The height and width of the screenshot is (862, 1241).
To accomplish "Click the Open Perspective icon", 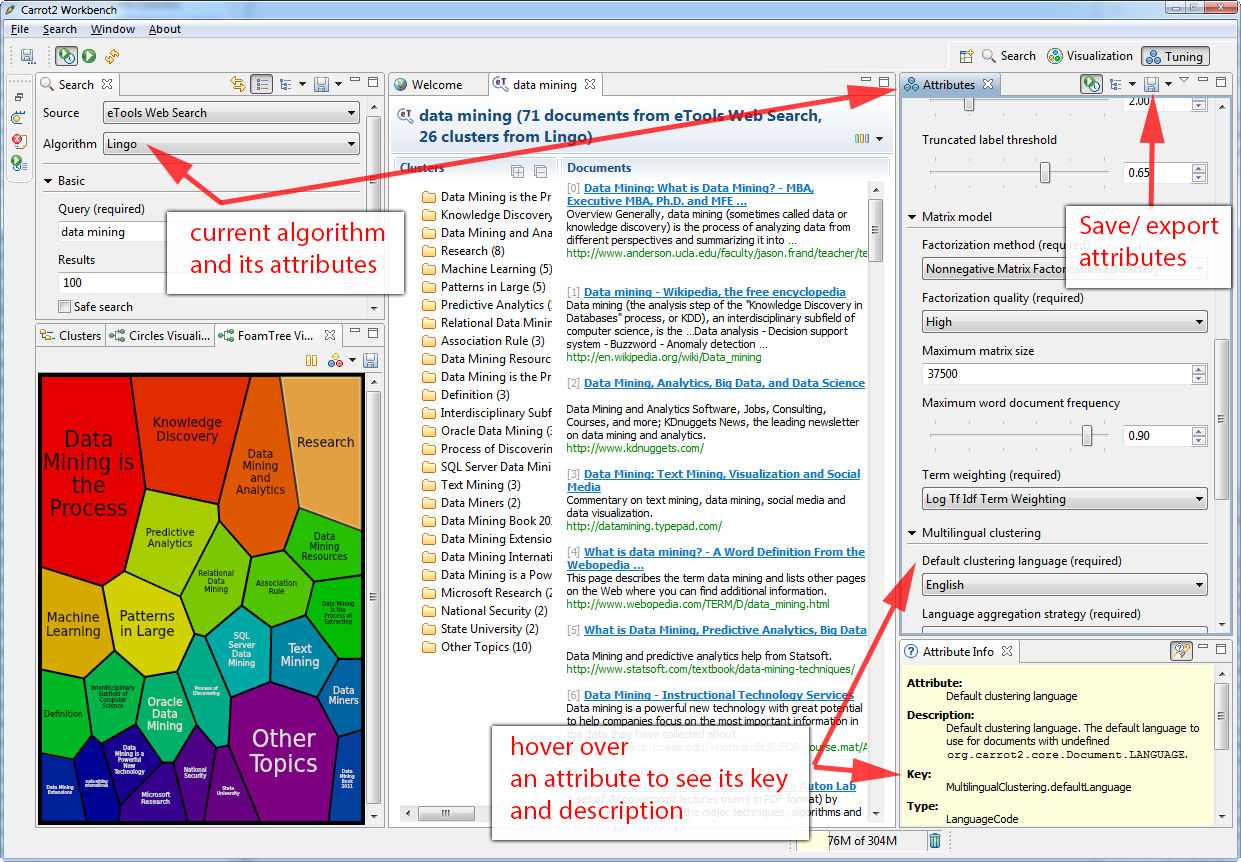I will point(966,57).
